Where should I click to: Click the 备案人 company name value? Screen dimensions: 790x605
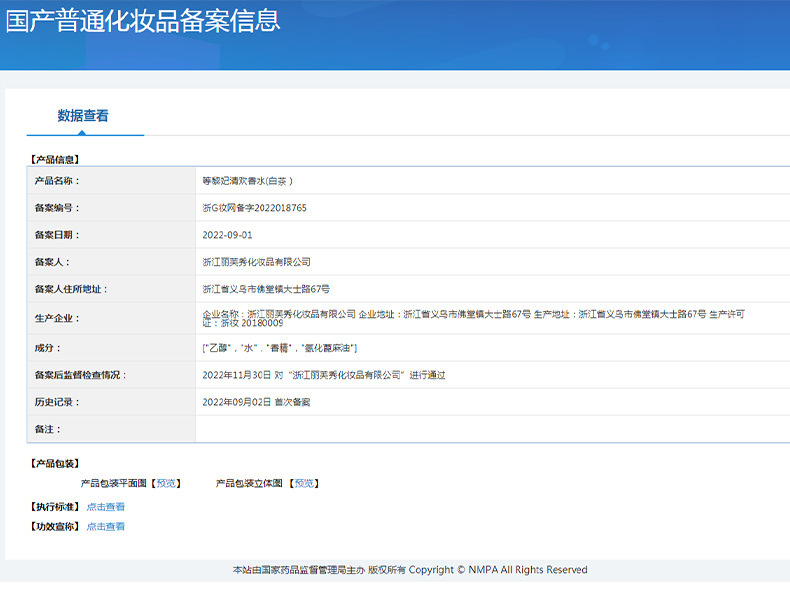click(x=256, y=262)
